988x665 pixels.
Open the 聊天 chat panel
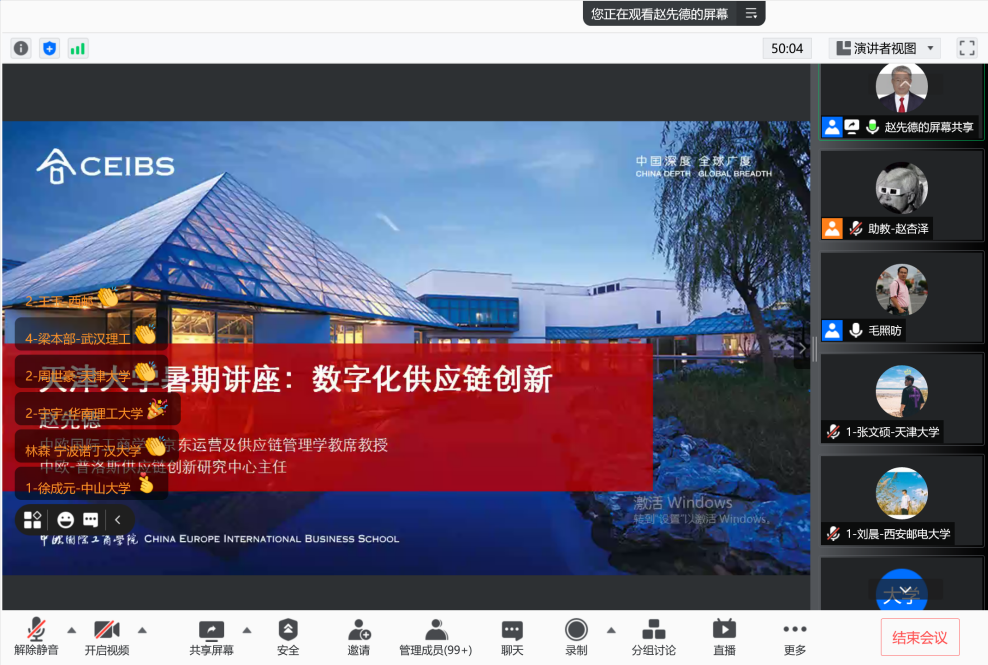(512, 637)
